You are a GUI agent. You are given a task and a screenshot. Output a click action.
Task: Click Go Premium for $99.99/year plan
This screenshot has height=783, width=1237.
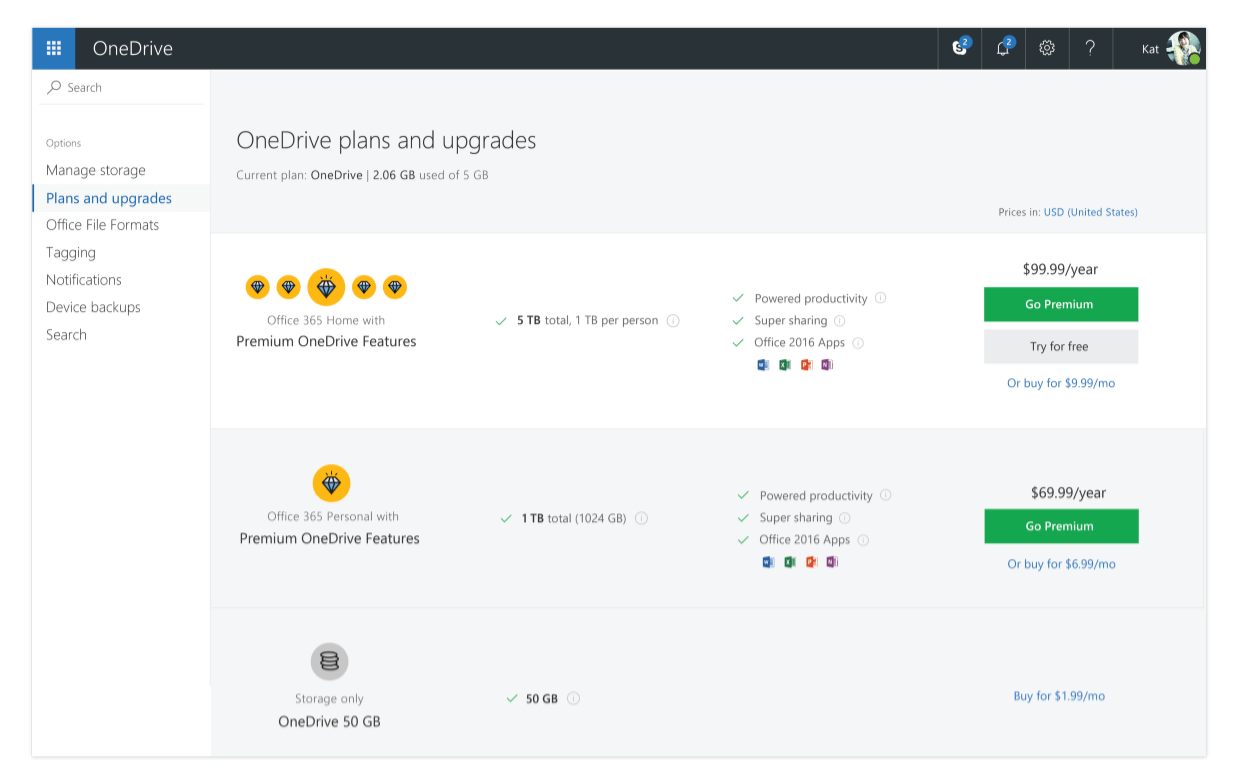[1060, 304]
